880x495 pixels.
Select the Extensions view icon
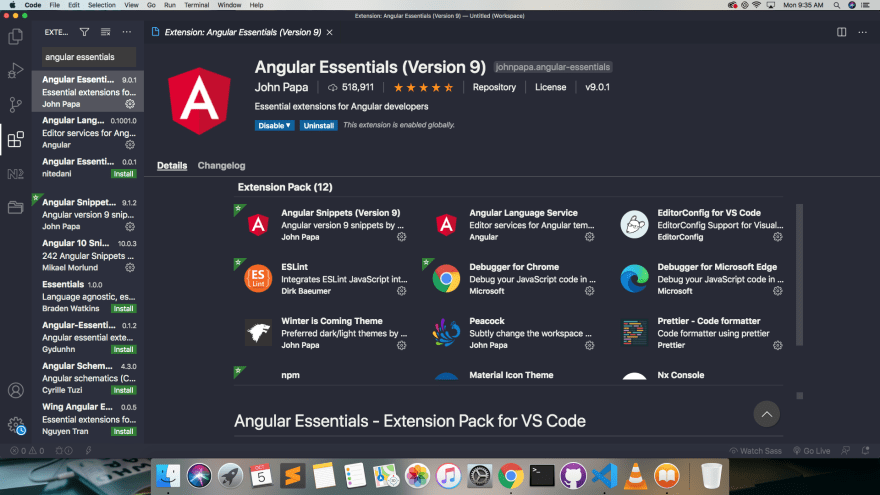[16, 139]
